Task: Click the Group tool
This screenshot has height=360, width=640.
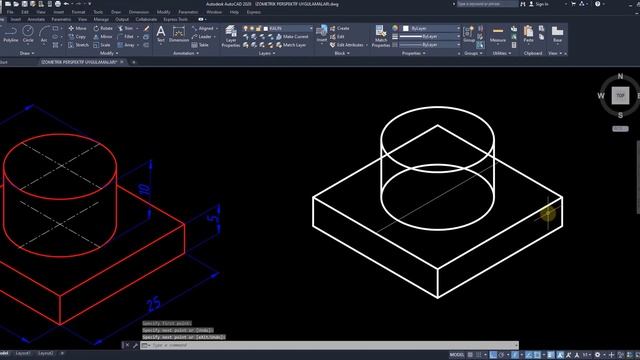Action: pyautogui.click(x=469, y=34)
